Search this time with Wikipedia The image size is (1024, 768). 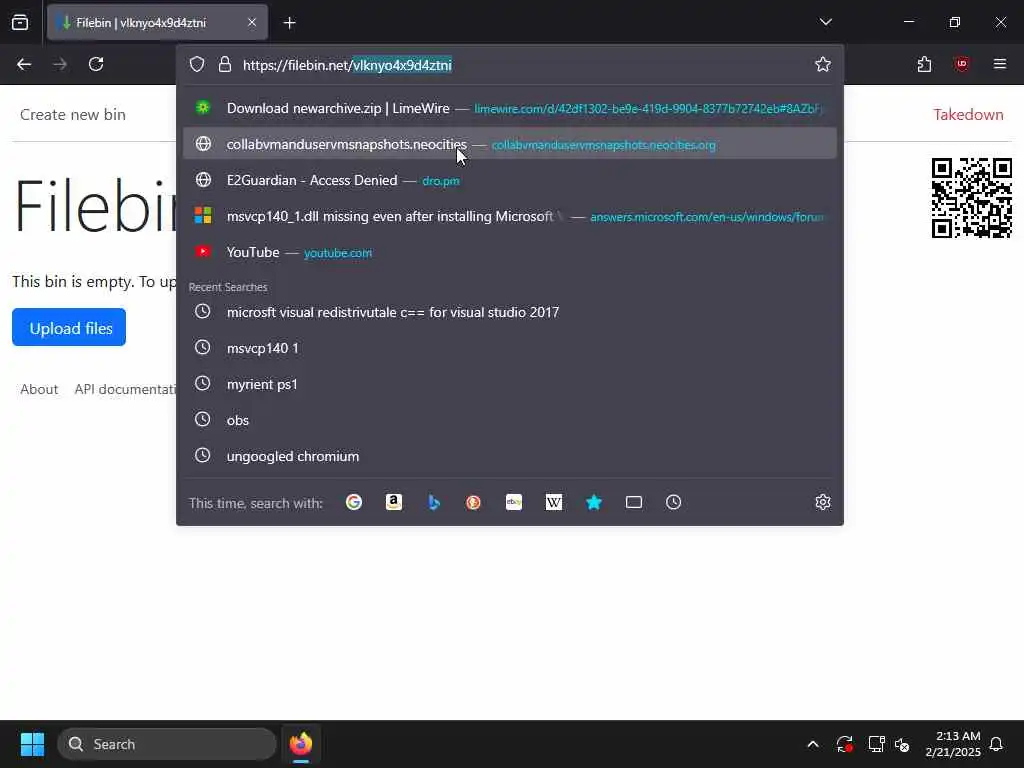pos(554,502)
